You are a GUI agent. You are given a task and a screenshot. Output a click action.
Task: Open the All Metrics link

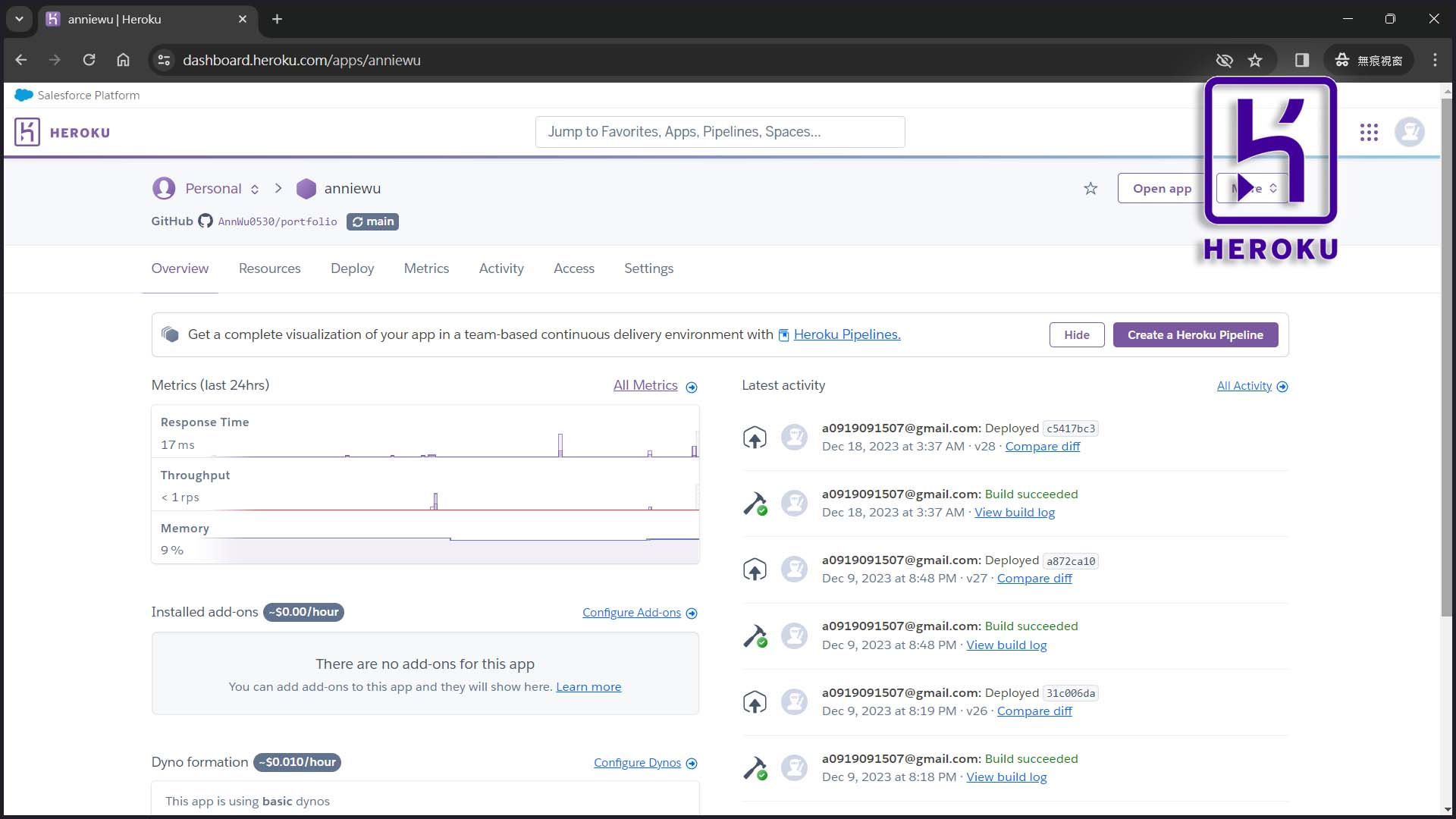point(645,385)
